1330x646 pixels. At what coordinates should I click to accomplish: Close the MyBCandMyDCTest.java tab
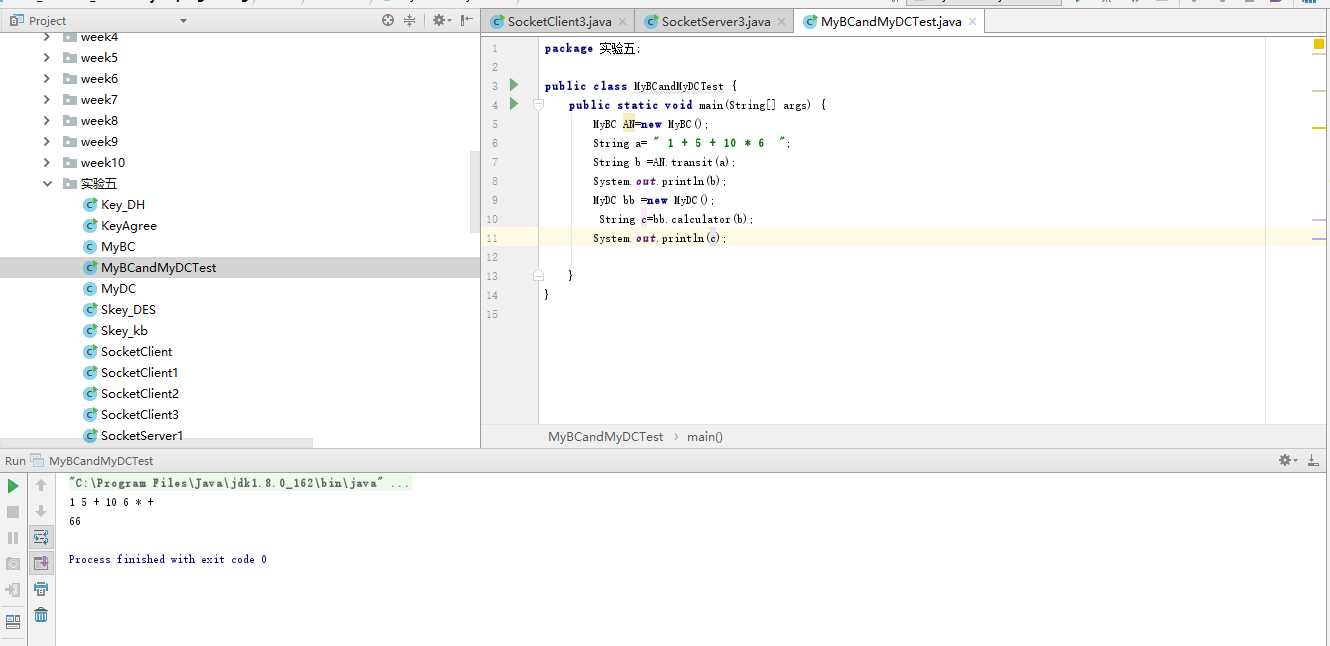(x=973, y=21)
